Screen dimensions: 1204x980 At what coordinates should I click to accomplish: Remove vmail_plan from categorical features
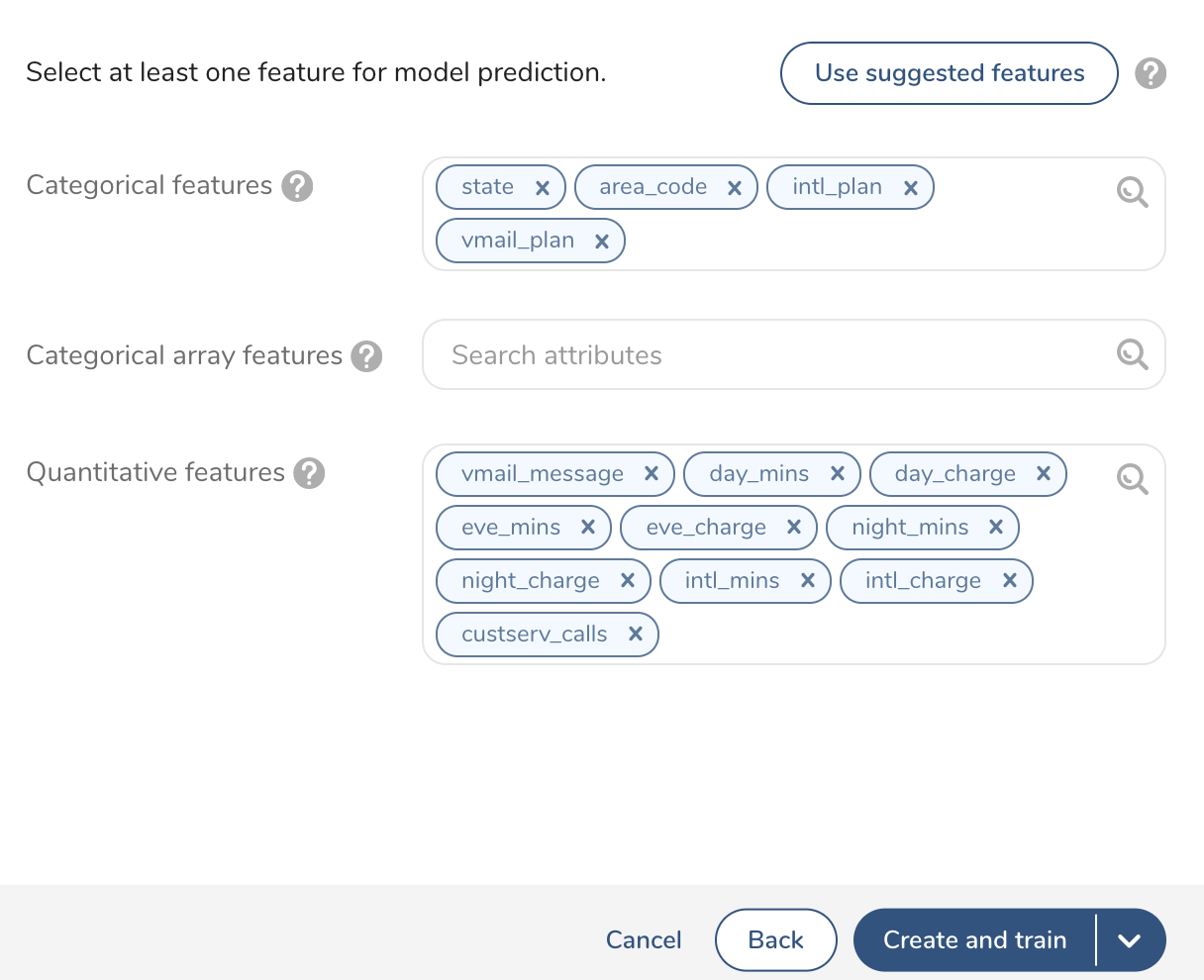[601, 242]
